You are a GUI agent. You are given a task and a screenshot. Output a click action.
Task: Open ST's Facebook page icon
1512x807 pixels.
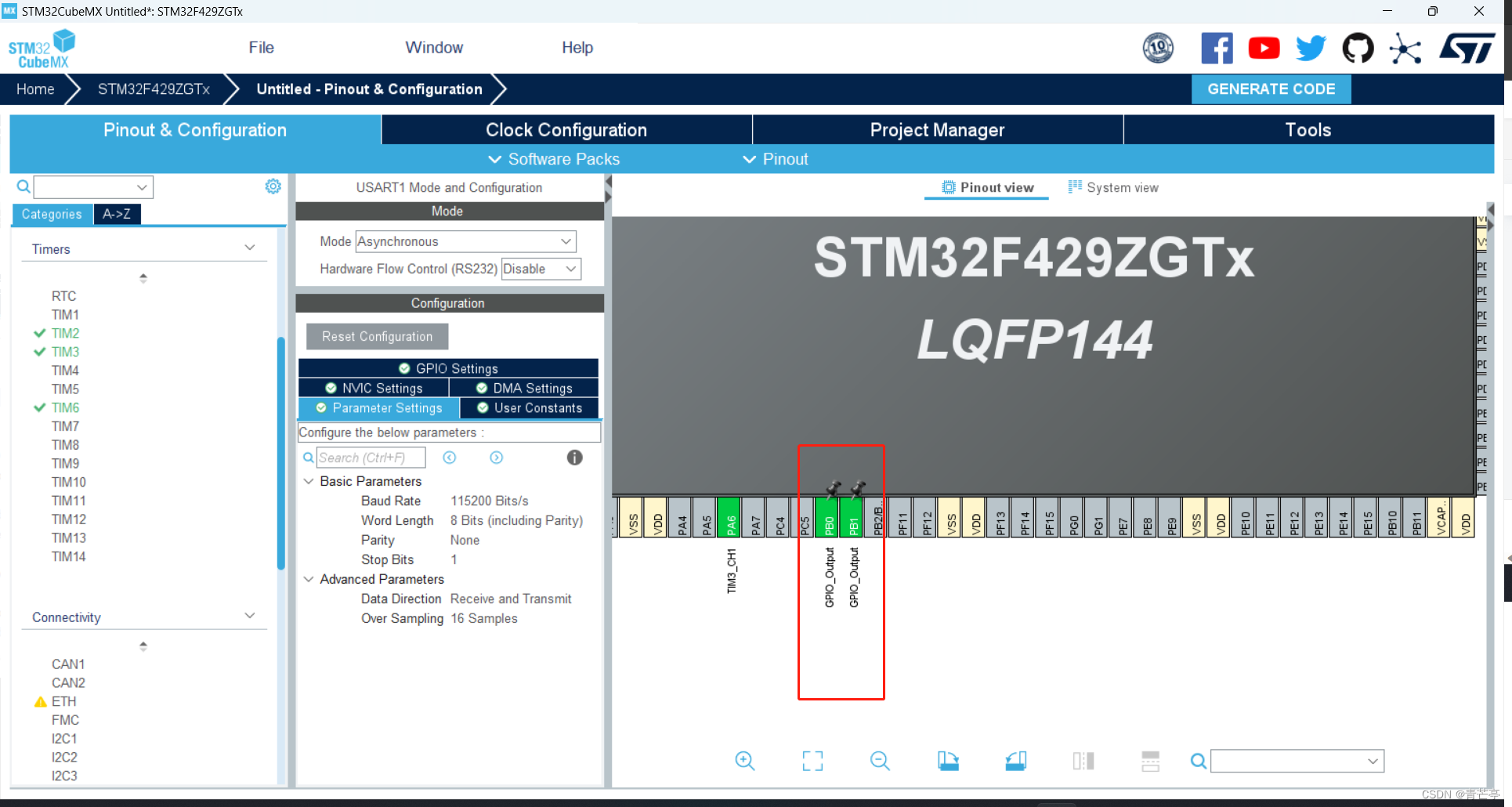click(1217, 49)
